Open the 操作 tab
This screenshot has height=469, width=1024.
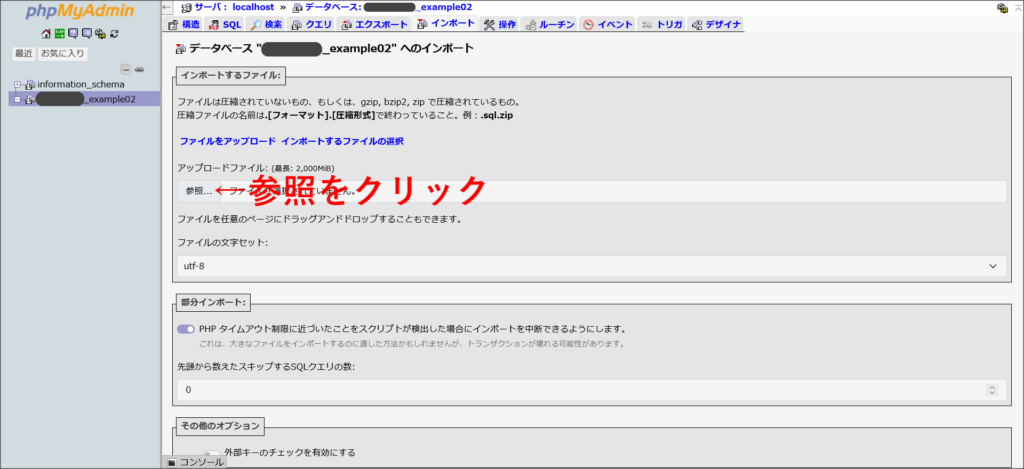[x=500, y=25]
